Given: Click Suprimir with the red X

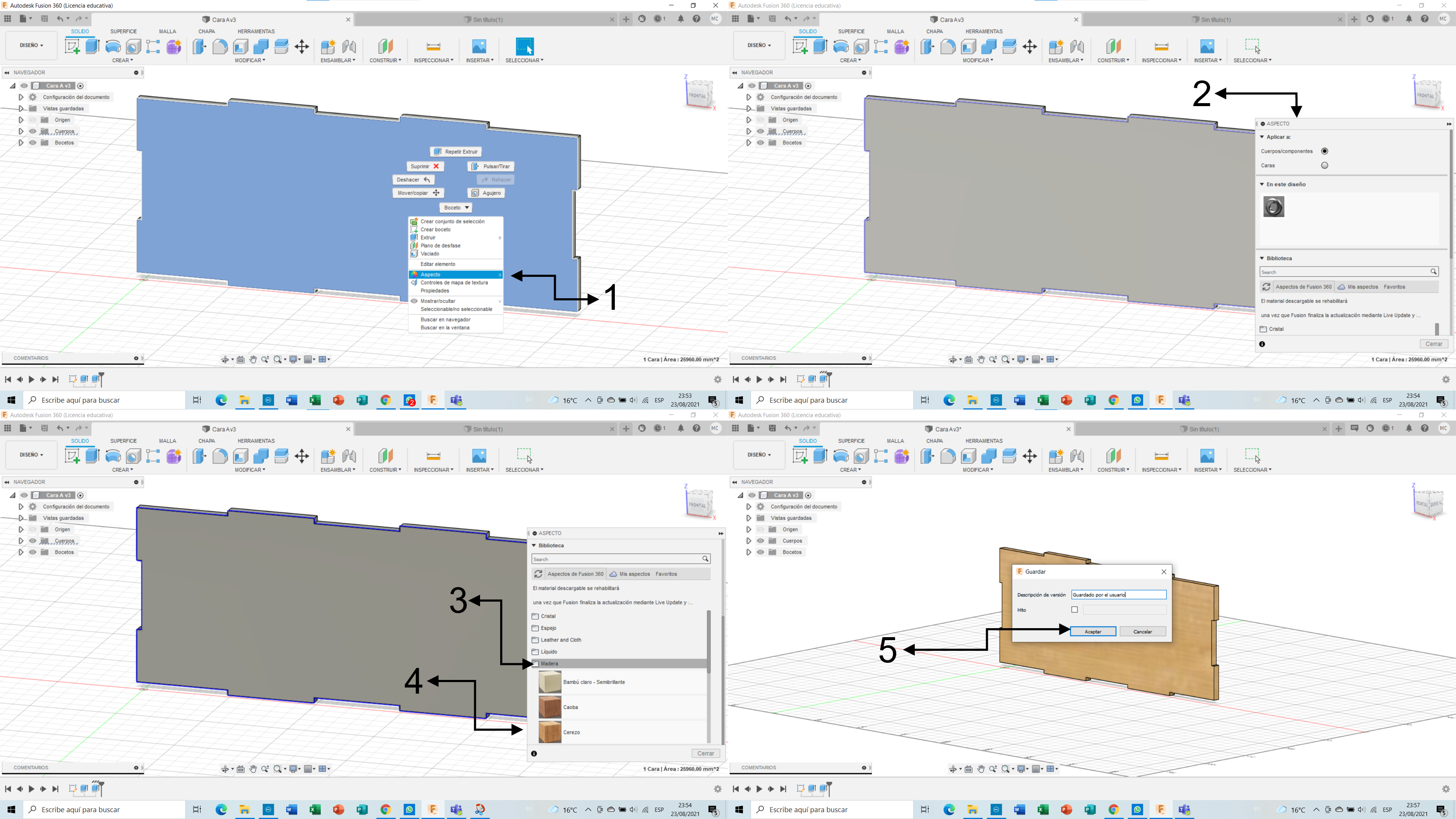Looking at the screenshot, I should (424, 166).
